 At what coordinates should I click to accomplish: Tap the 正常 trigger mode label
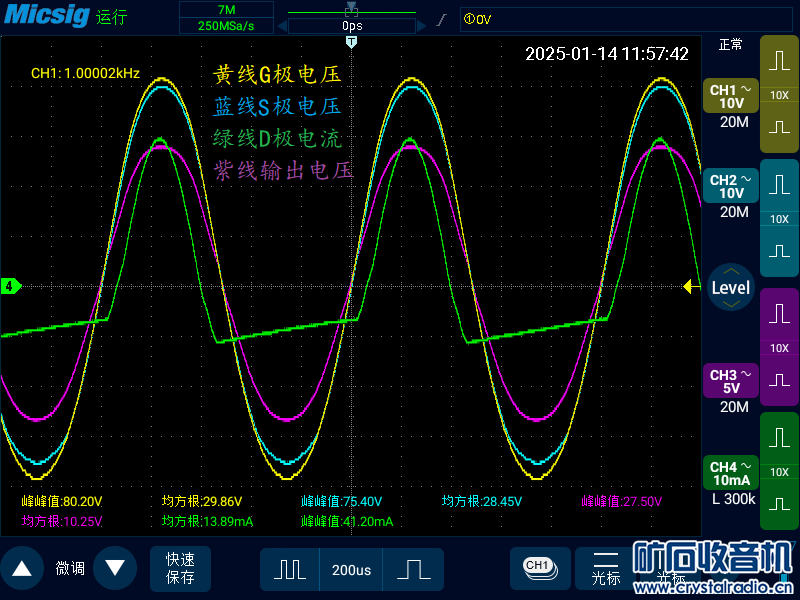point(730,45)
